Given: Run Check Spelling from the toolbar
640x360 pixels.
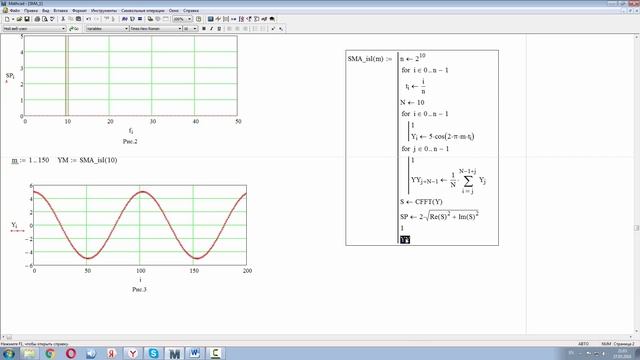Looking at the screenshot, I should 52,19.
